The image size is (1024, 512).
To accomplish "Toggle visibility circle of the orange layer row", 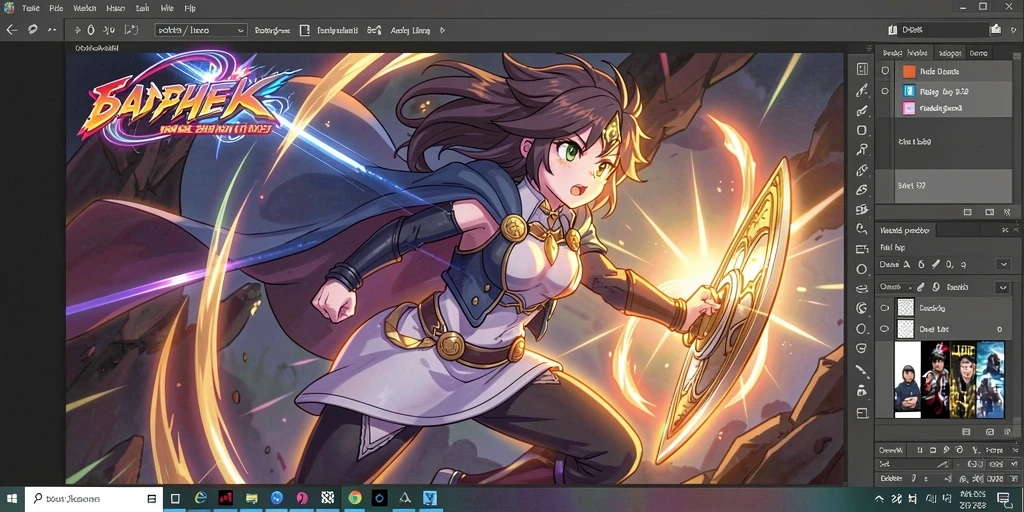I will coord(886,71).
